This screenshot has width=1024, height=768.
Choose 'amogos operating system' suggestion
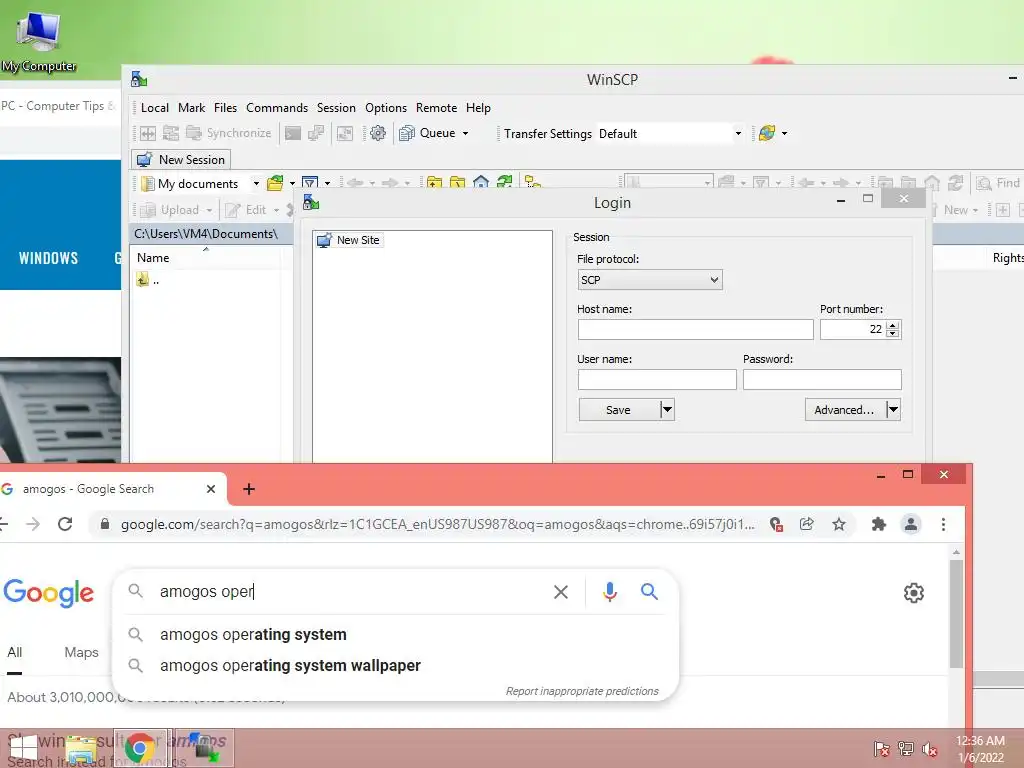pos(396,635)
